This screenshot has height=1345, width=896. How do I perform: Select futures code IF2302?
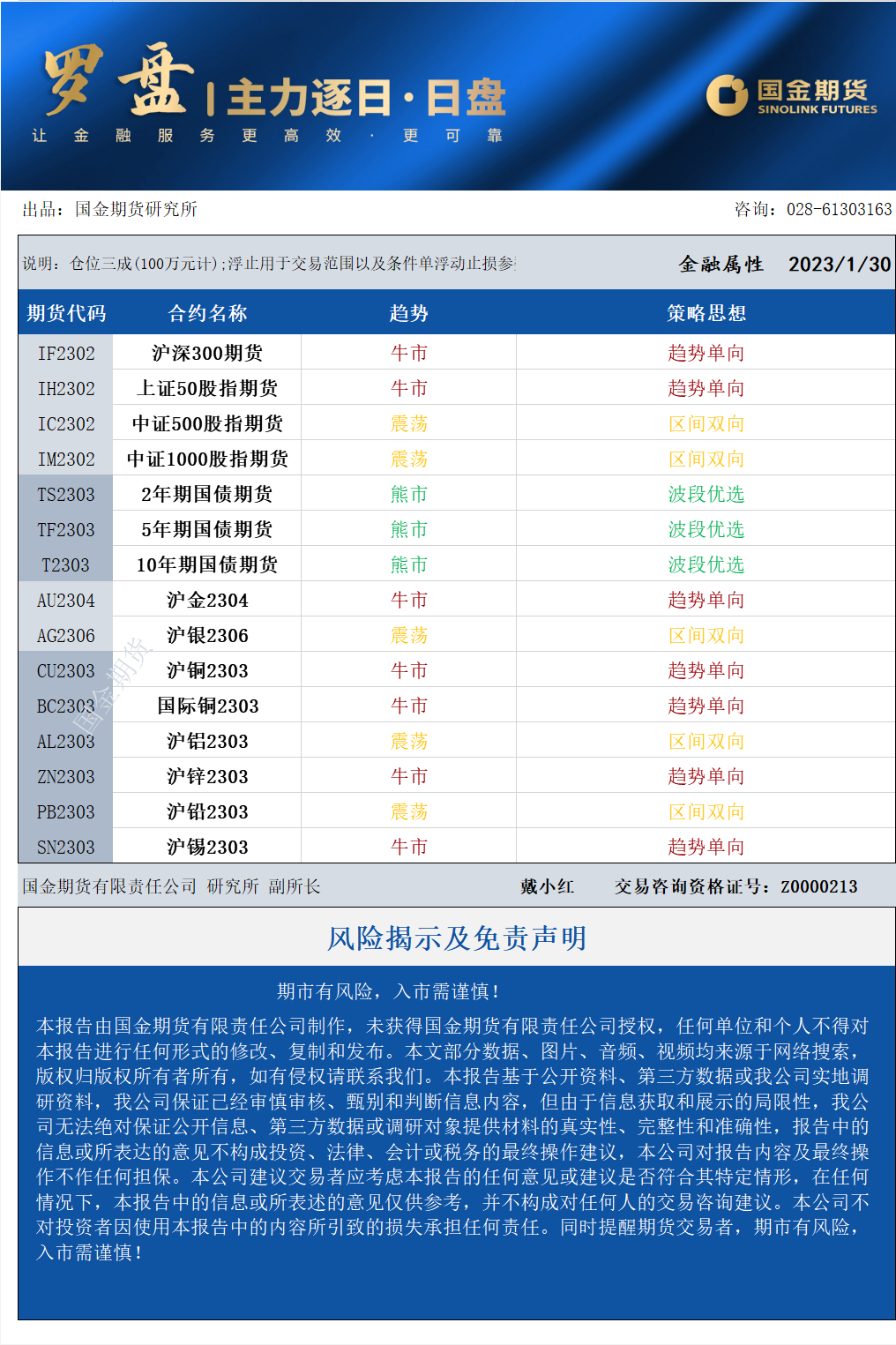tap(66, 353)
